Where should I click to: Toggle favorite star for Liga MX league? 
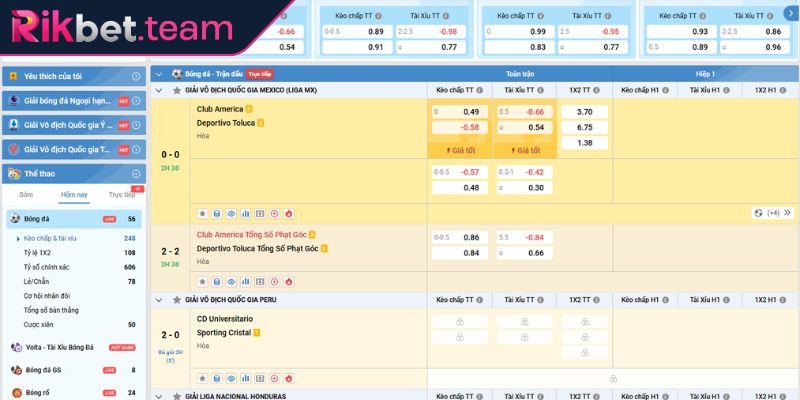[x=176, y=90]
